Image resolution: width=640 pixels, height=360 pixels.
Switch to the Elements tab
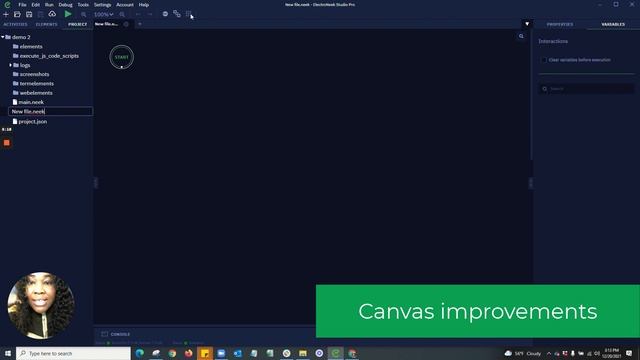click(47, 24)
